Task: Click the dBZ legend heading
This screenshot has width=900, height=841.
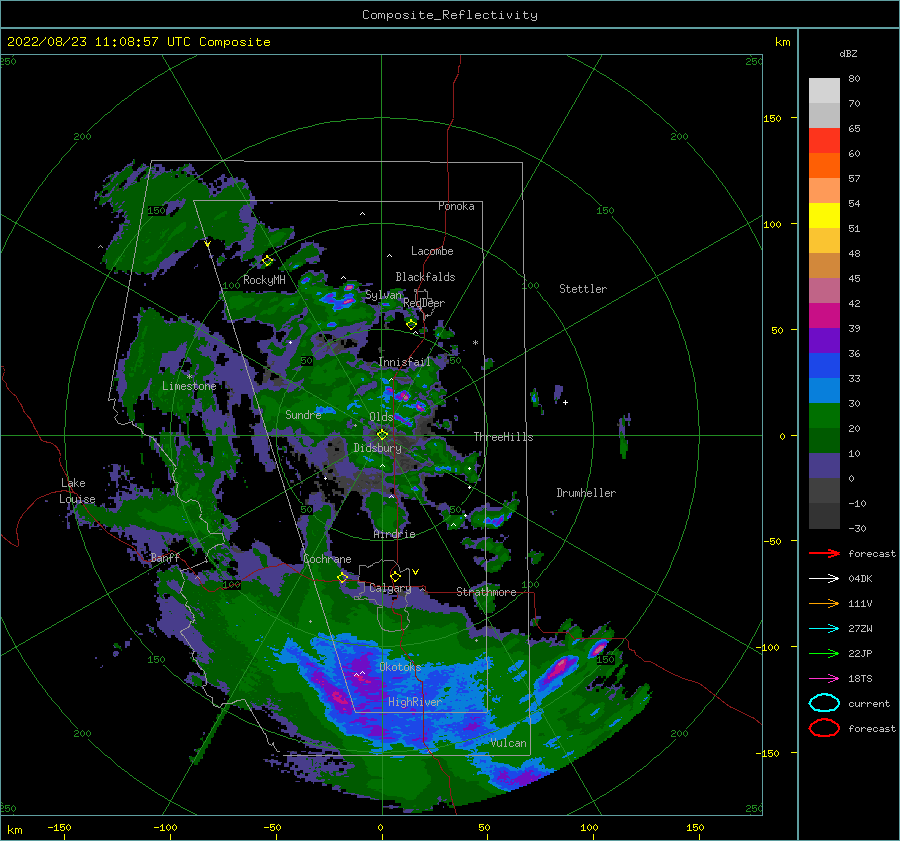Action: 848,53
